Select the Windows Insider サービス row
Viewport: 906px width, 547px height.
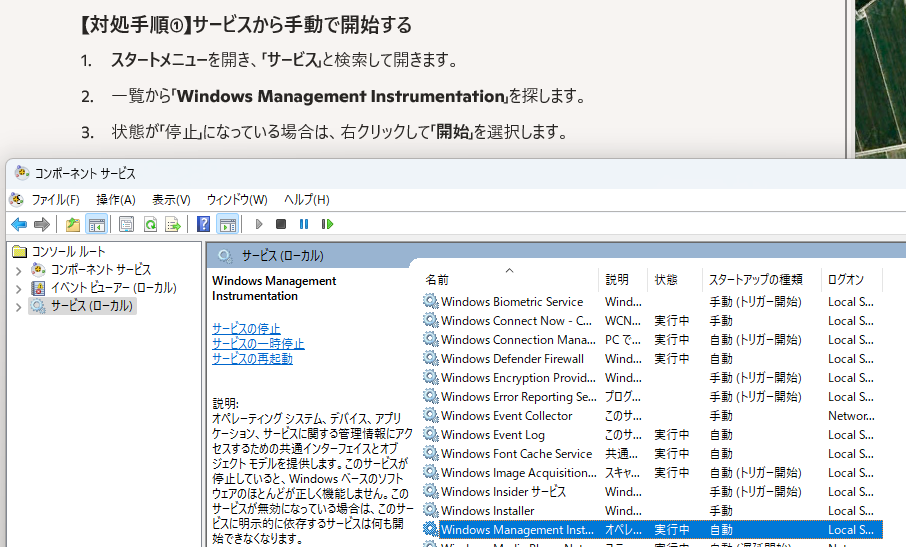[652, 492]
